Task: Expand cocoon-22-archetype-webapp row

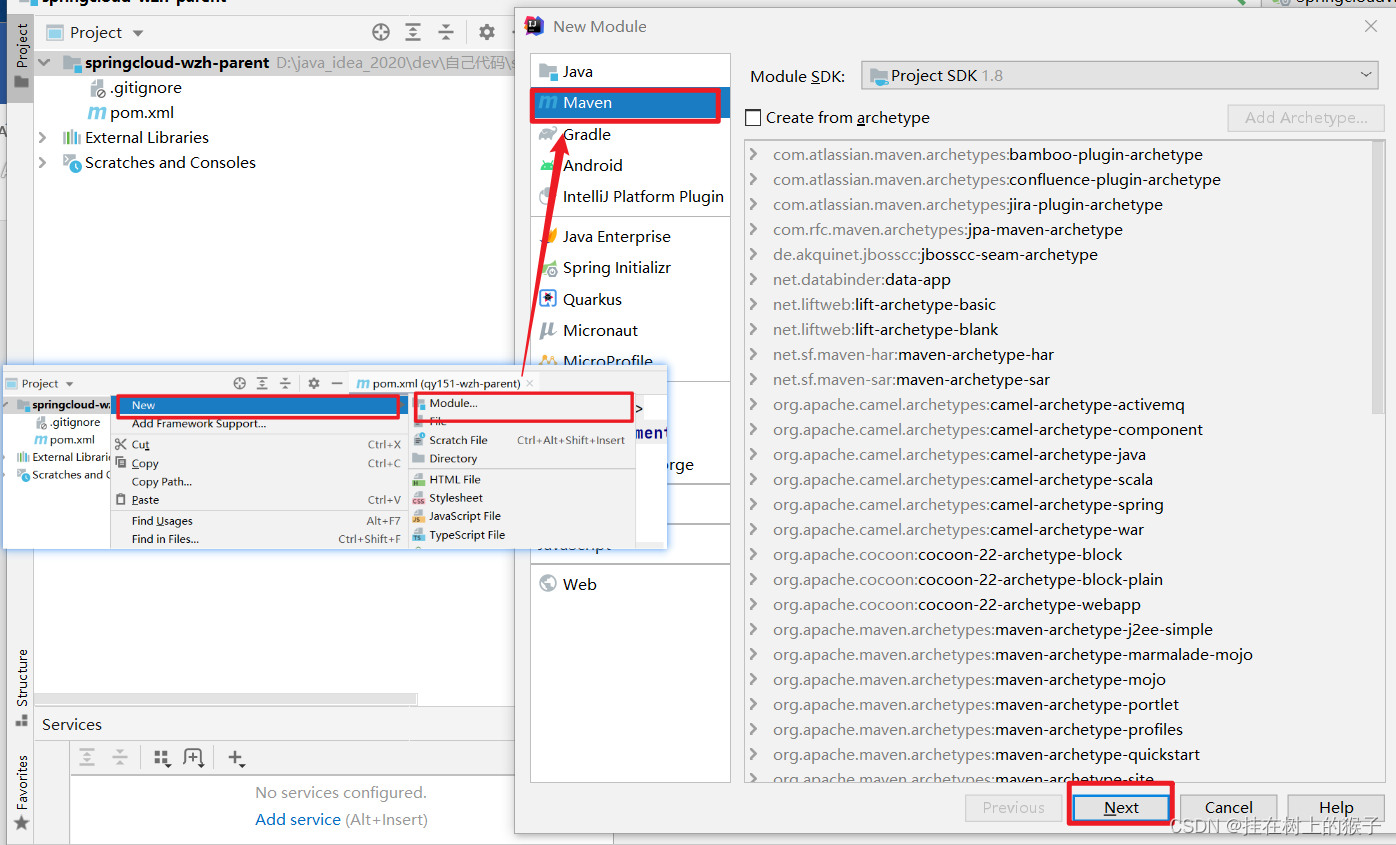Action: click(x=753, y=605)
